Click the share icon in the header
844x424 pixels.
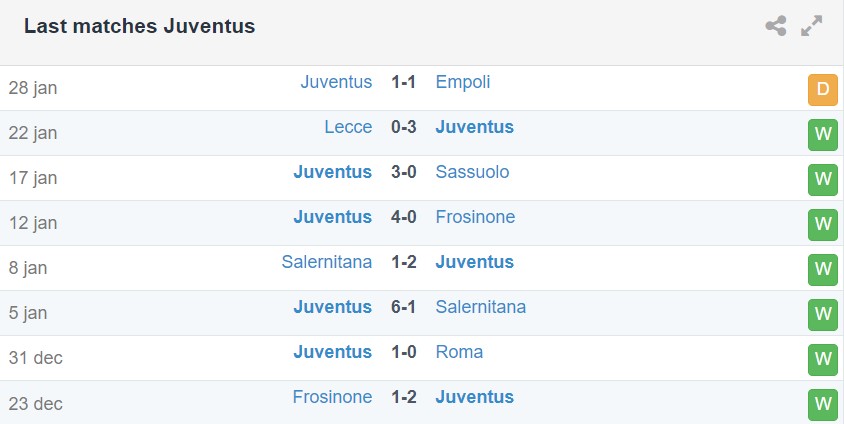point(776,26)
